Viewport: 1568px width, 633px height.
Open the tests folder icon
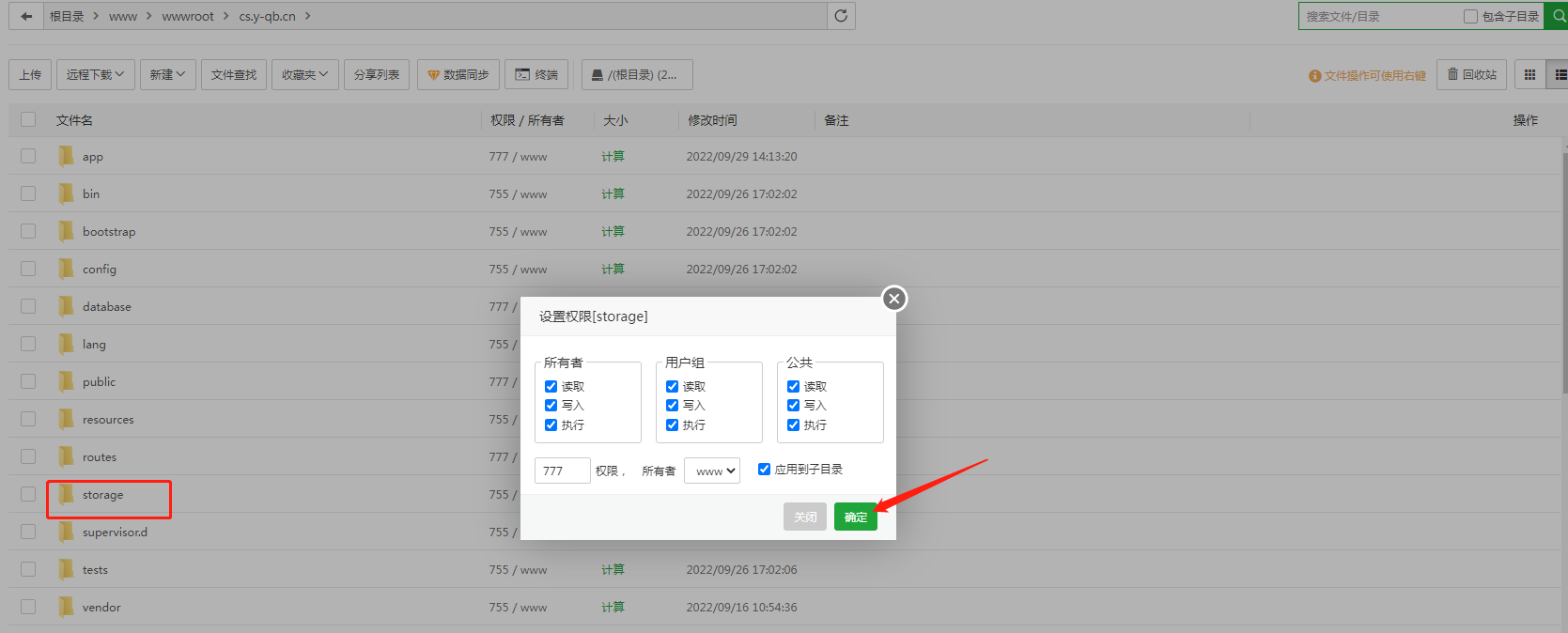coord(66,569)
